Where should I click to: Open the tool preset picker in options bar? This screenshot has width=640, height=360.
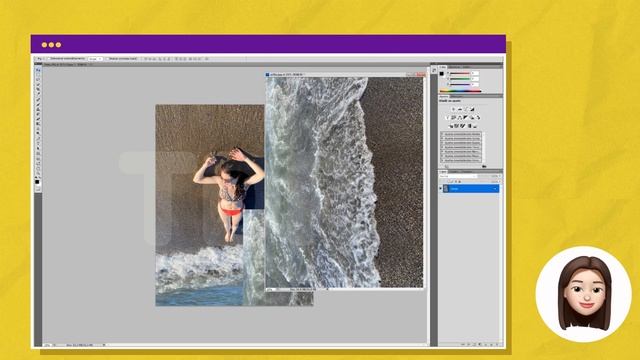click(40, 58)
